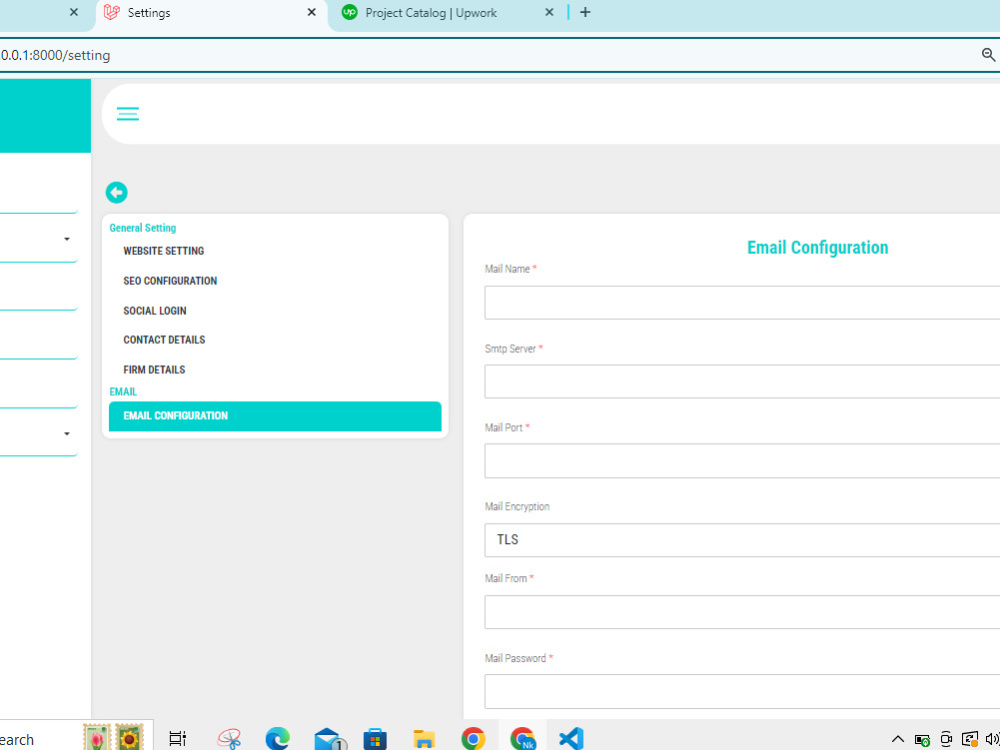Click the volume speaker tray icon
The width and height of the screenshot is (1000, 750).
coord(992,739)
